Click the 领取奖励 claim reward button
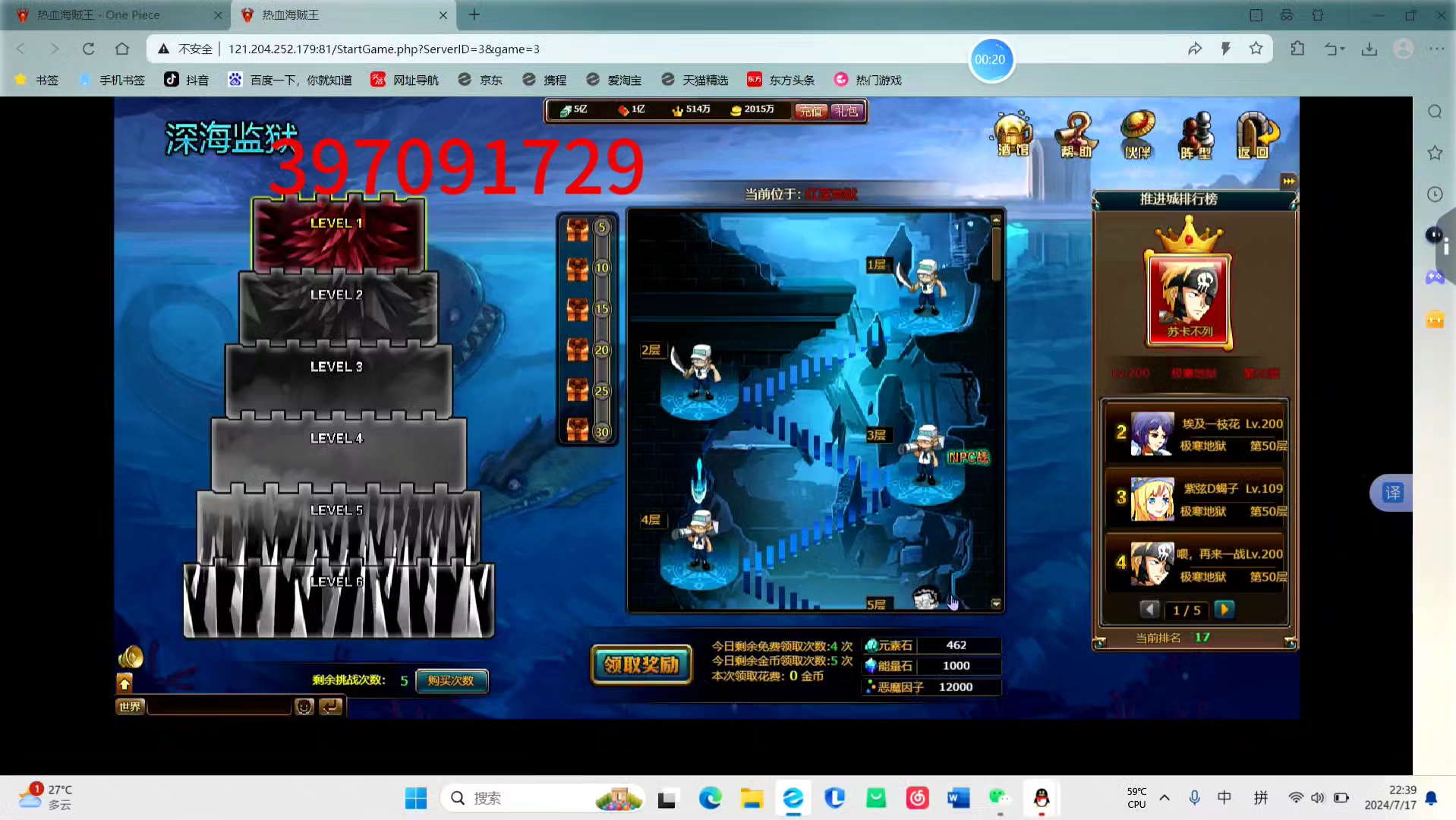Viewport: 1456px width, 820px height. tap(641, 665)
